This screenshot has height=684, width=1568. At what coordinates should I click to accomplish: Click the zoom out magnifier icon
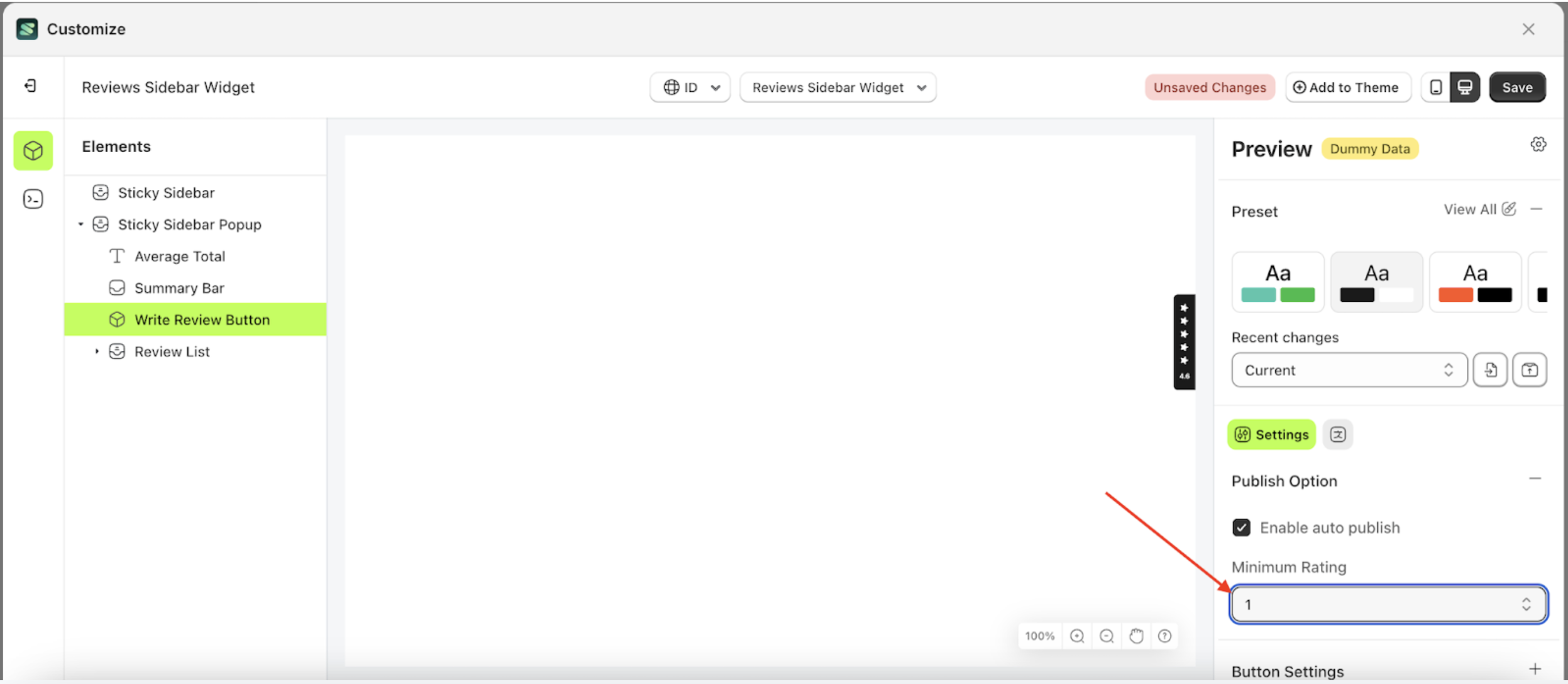coord(1107,636)
